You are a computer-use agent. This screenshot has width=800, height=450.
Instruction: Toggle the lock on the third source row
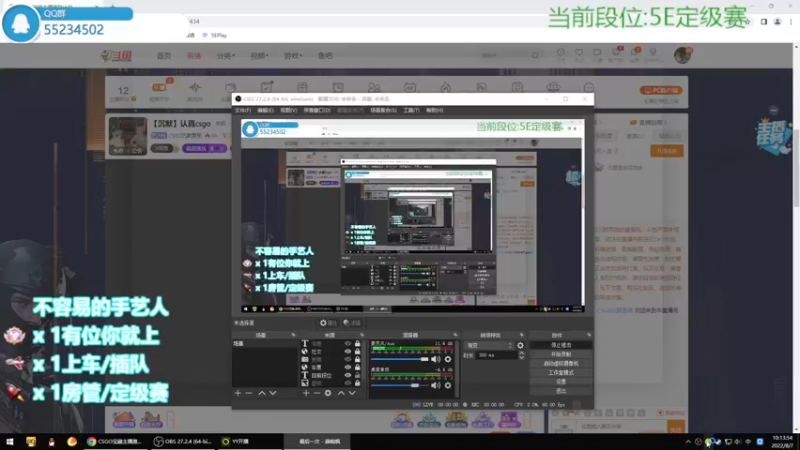(x=357, y=359)
